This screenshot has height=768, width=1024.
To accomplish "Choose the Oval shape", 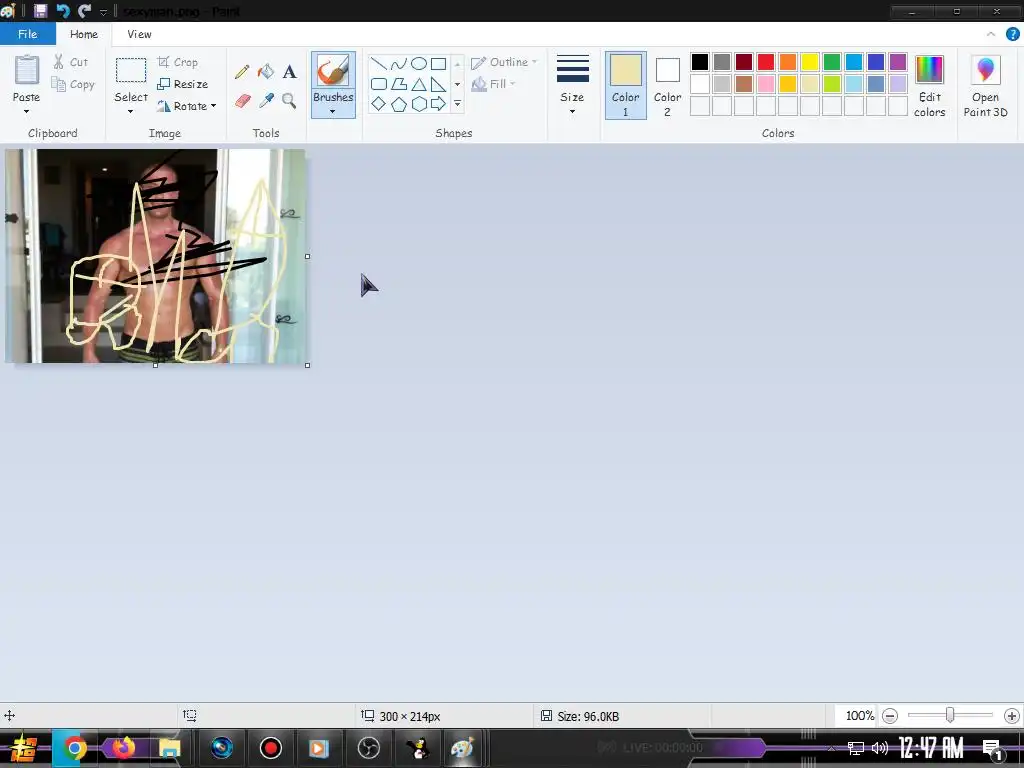I will (419, 63).
